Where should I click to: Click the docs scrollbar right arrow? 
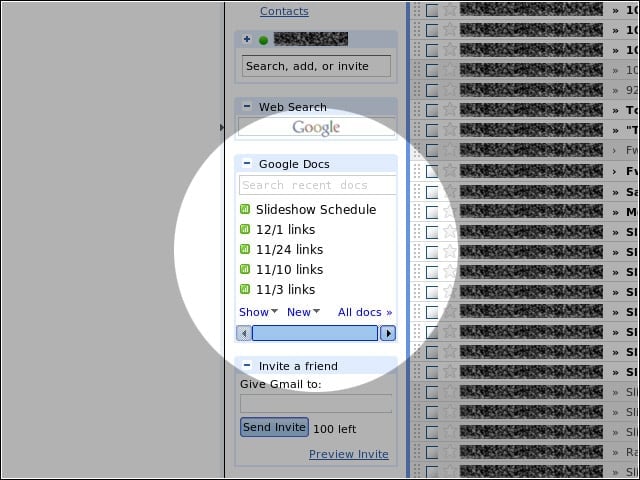[388, 333]
